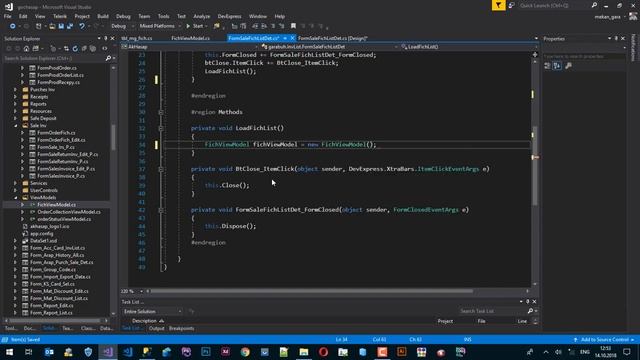The width and height of the screenshot is (640, 360).
Task: Toggle auto-hide pin on Properties panel
Action: tap(616, 38)
